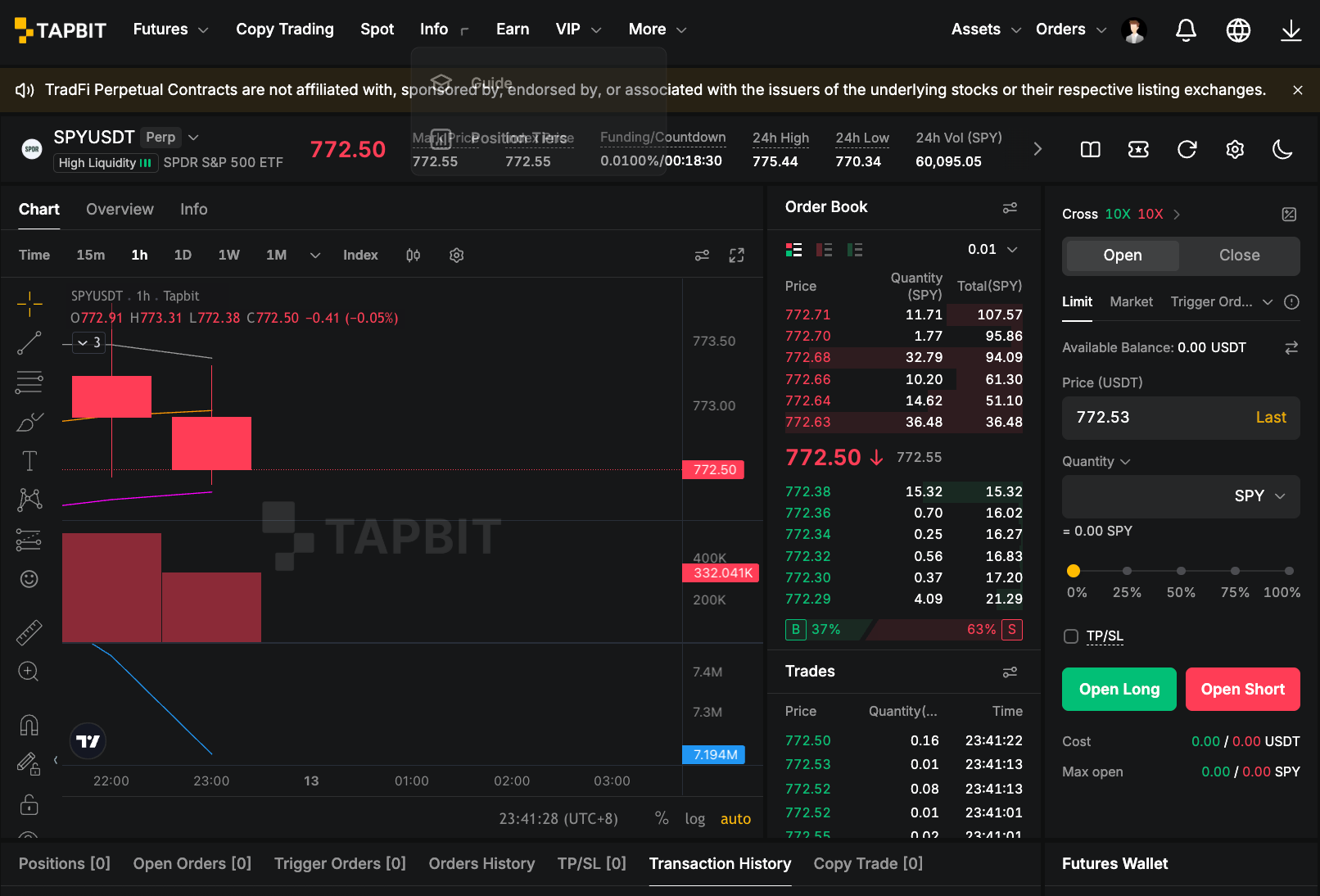Open the calculator icon in order panel
1320x896 pixels.
(1289, 214)
